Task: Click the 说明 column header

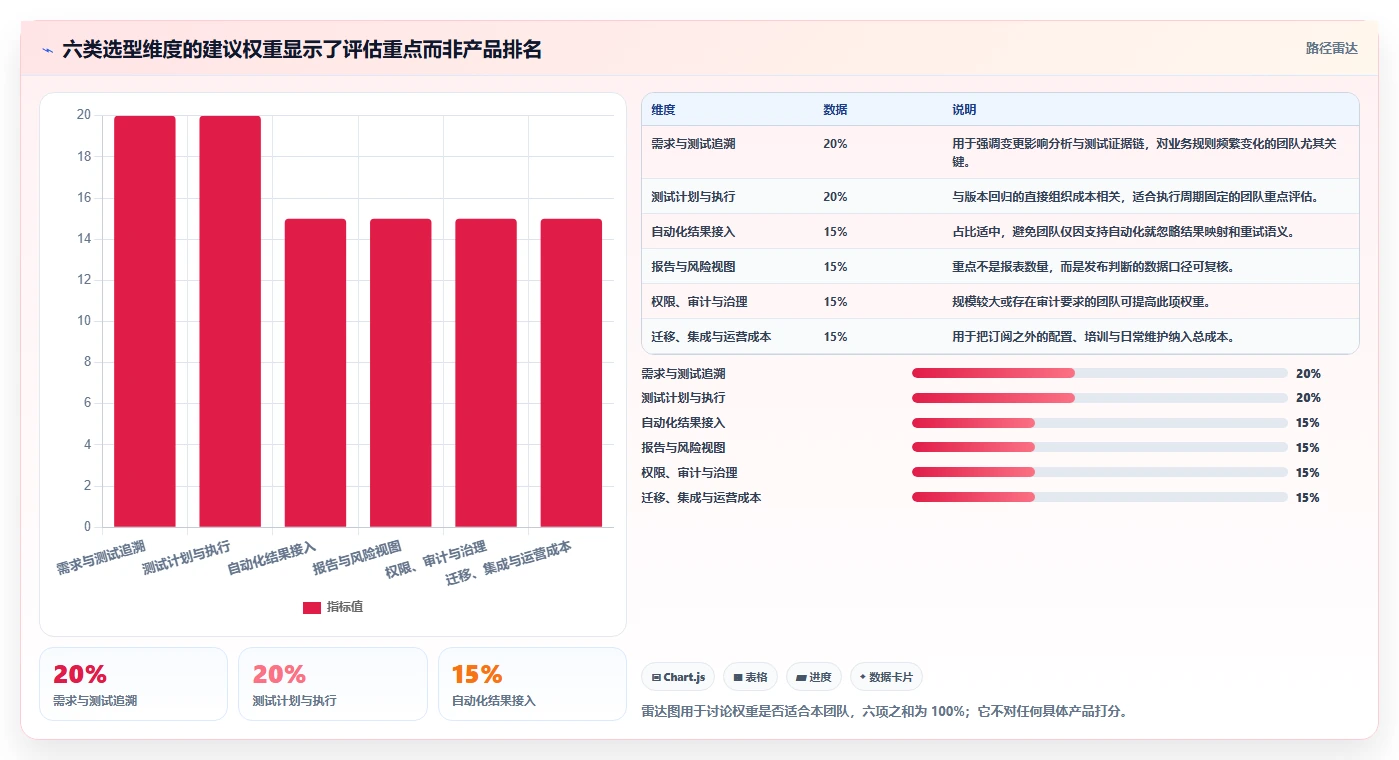Action: click(x=964, y=110)
